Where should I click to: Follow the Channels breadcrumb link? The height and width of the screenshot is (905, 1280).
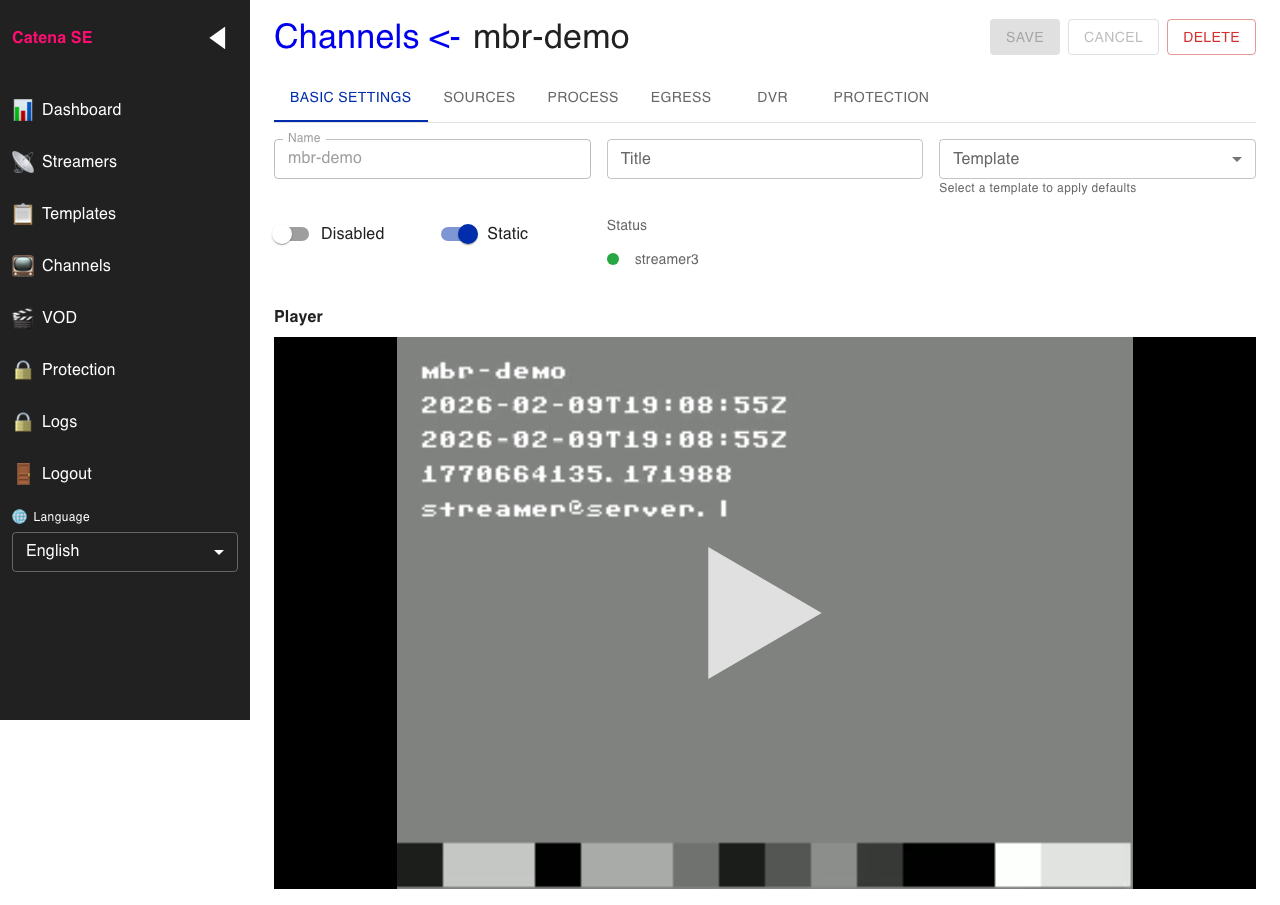[x=346, y=37]
